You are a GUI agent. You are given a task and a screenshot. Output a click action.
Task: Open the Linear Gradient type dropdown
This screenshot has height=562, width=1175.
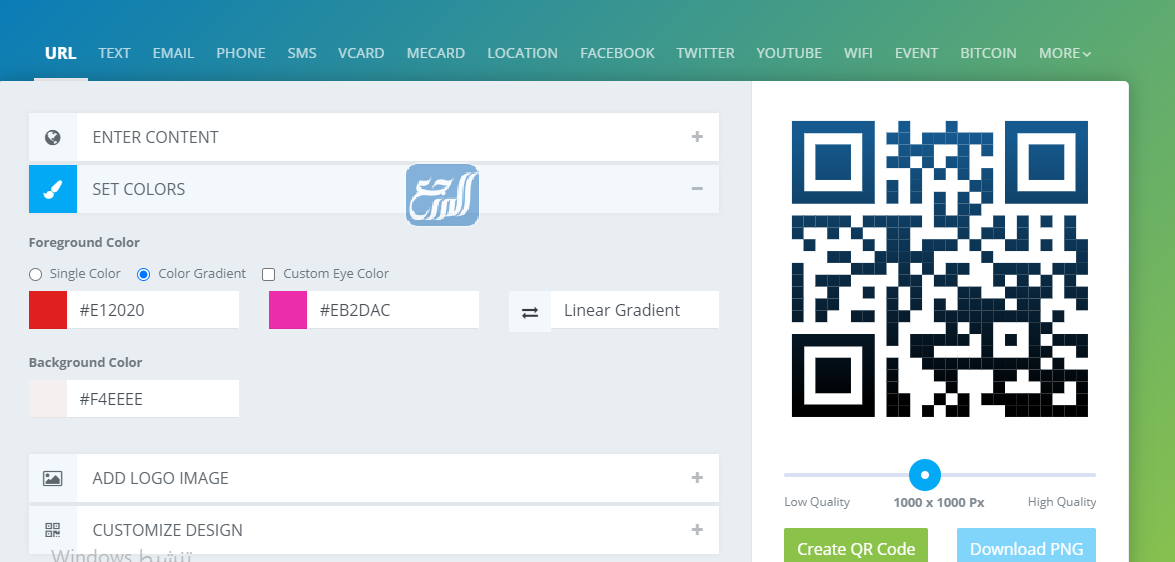[634, 310]
